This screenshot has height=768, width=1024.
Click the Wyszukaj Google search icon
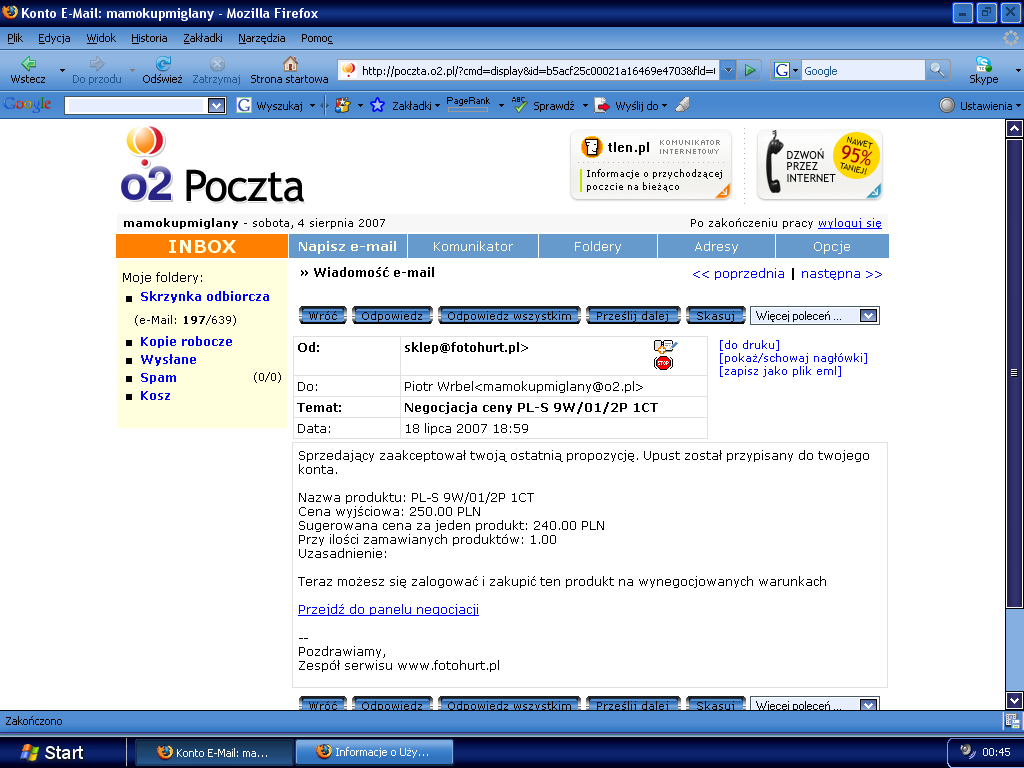pyautogui.click(x=244, y=105)
